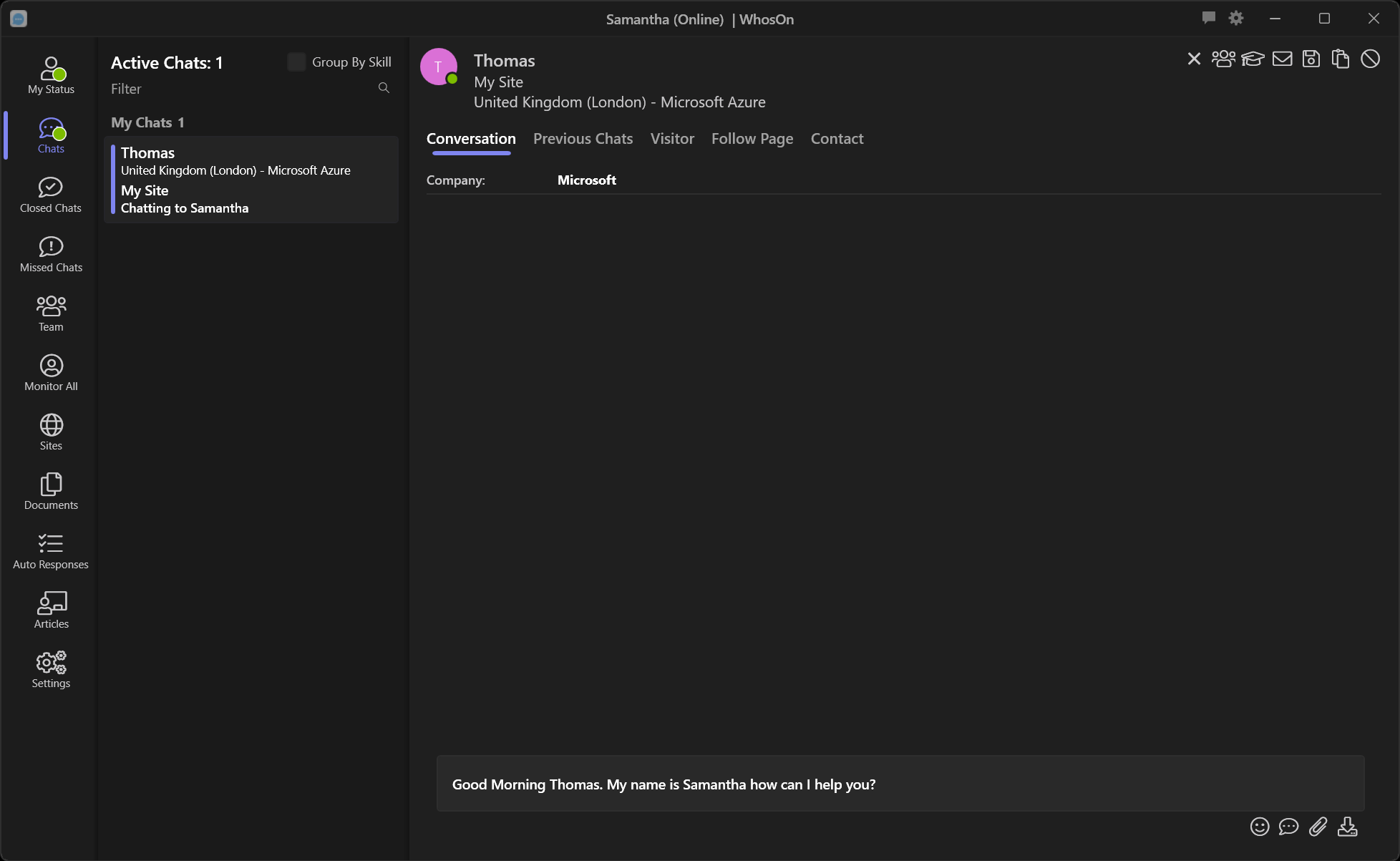Open the Documents panel

click(x=51, y=491)
